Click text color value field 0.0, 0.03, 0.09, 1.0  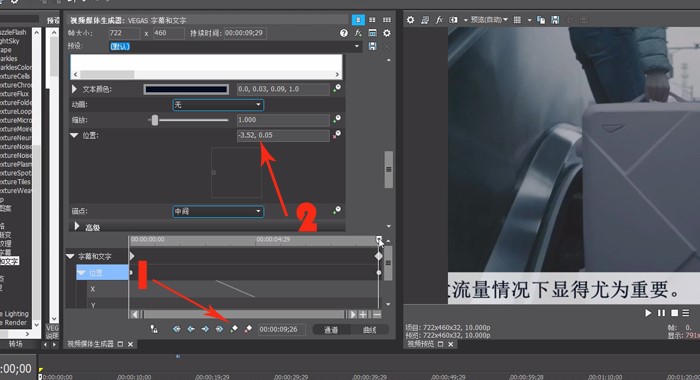[283, 89]
